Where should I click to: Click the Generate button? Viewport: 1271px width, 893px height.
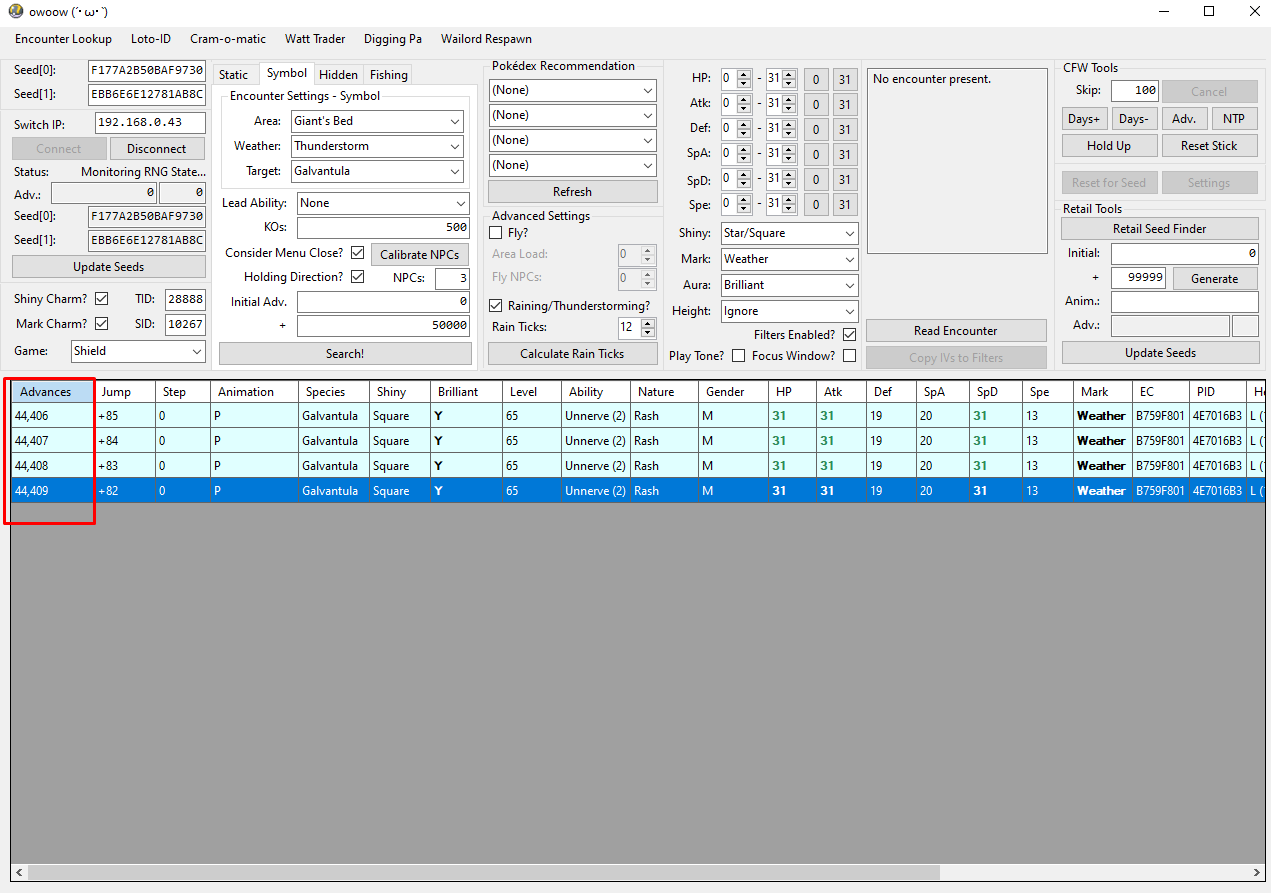[x=1215, y=279]
